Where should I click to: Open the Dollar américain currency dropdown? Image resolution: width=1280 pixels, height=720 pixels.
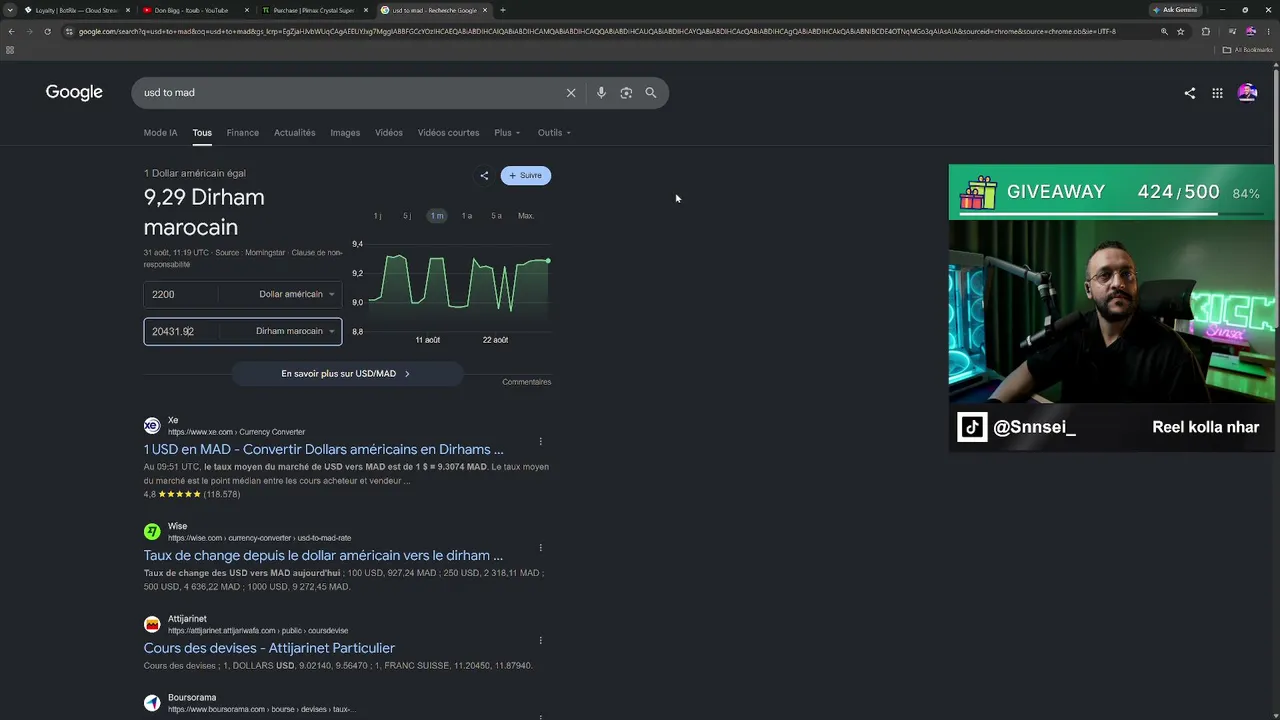pyautogui.click(x=296, y=294)
